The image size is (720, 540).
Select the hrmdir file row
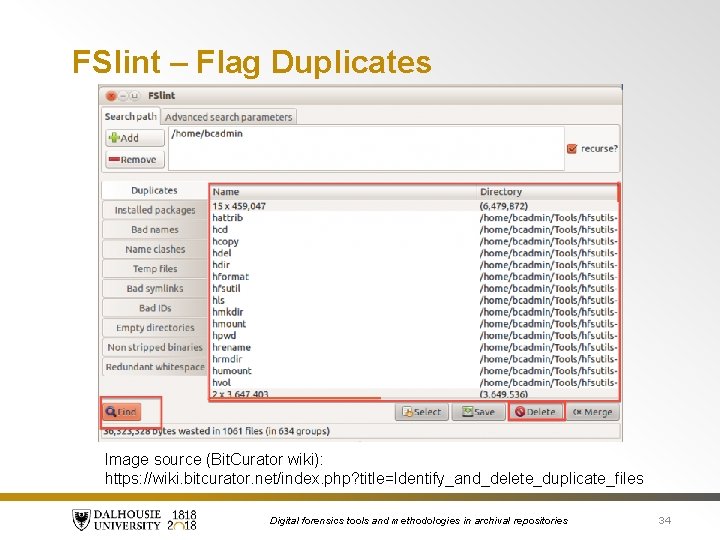[x=414, y=359]
